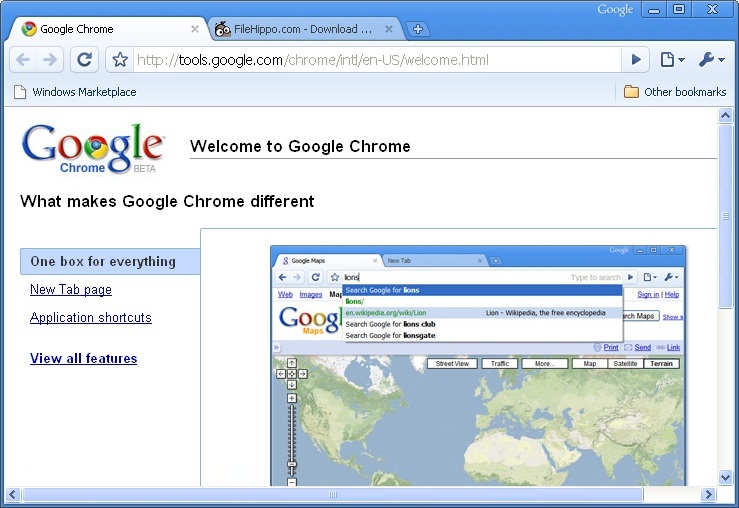739x508 pixels.
Task: Select the One box for everything item
Action: pyautogui.click(x=103, y=262)
